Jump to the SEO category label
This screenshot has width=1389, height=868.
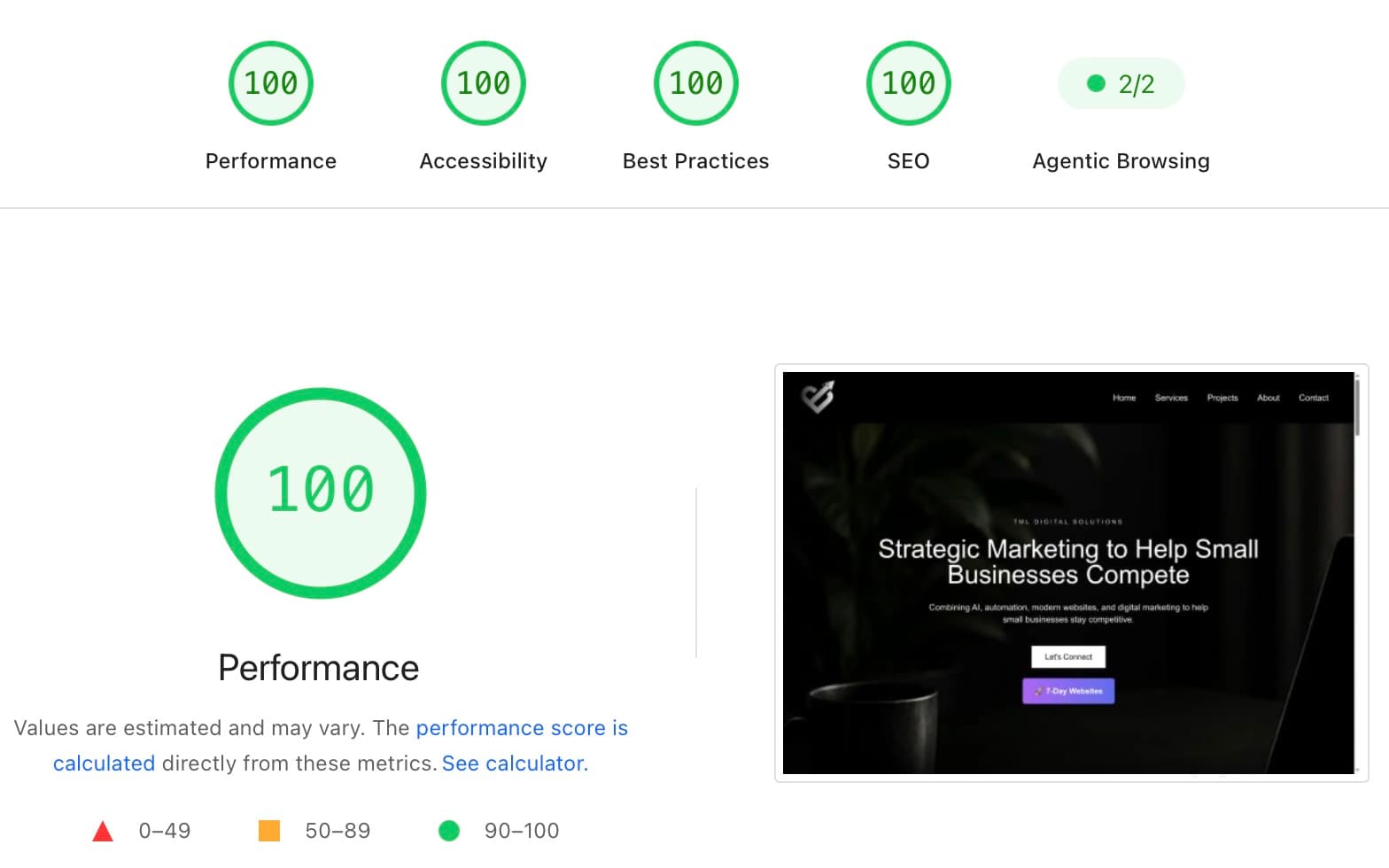tap(909, 161)
